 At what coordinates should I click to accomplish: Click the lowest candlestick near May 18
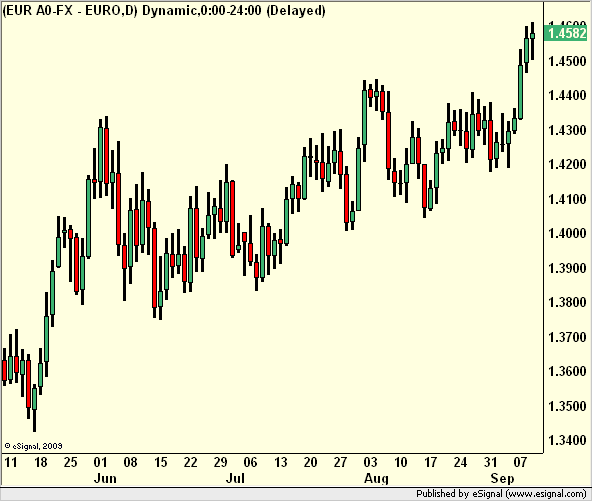[34, 408]
